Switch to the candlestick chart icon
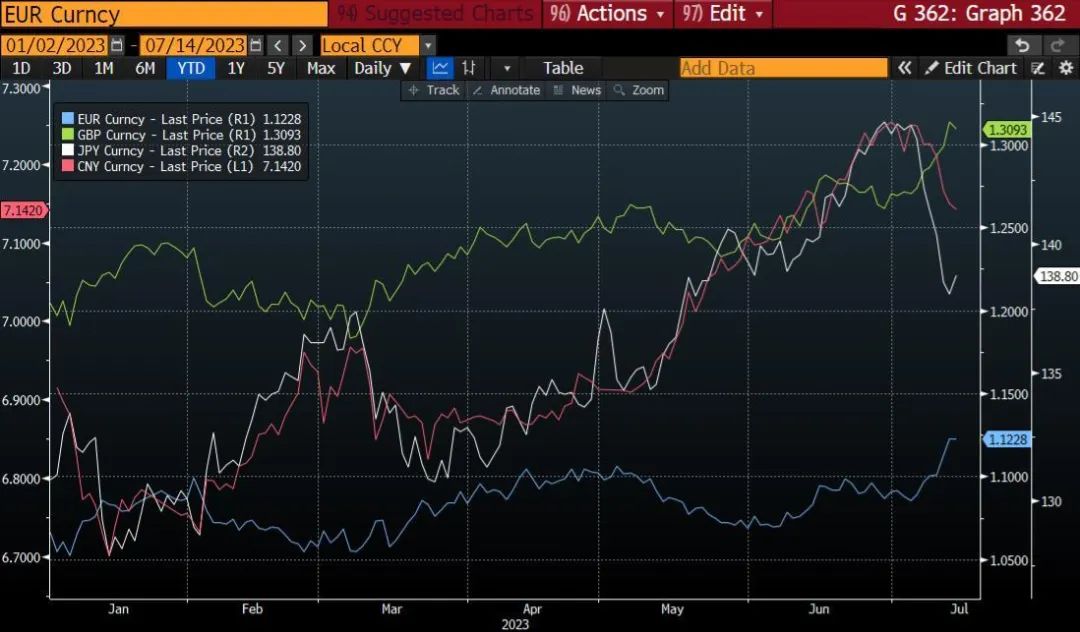This screenshot has width=1080, height=632. [x=468, y=68]
